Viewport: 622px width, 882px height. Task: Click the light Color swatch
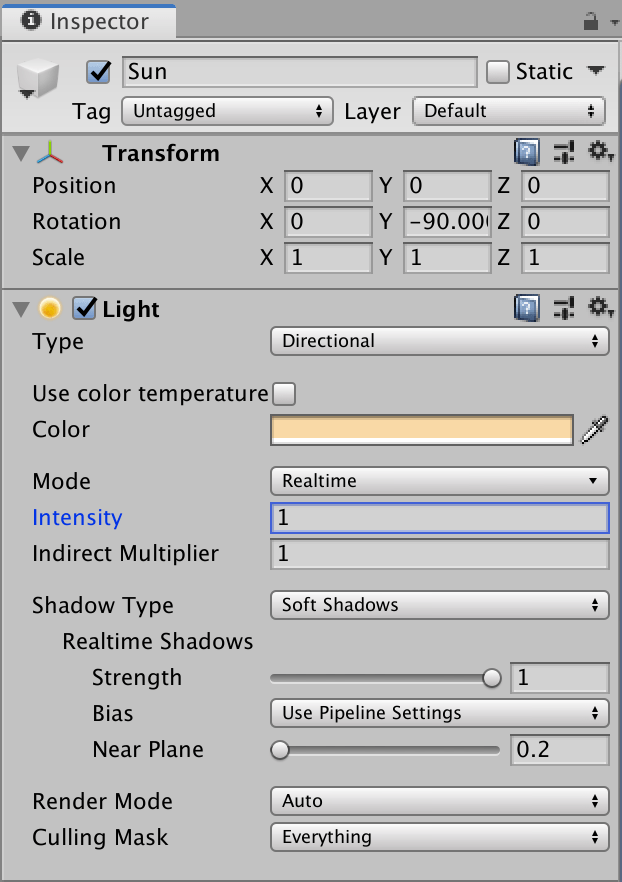tap(421, 430)
